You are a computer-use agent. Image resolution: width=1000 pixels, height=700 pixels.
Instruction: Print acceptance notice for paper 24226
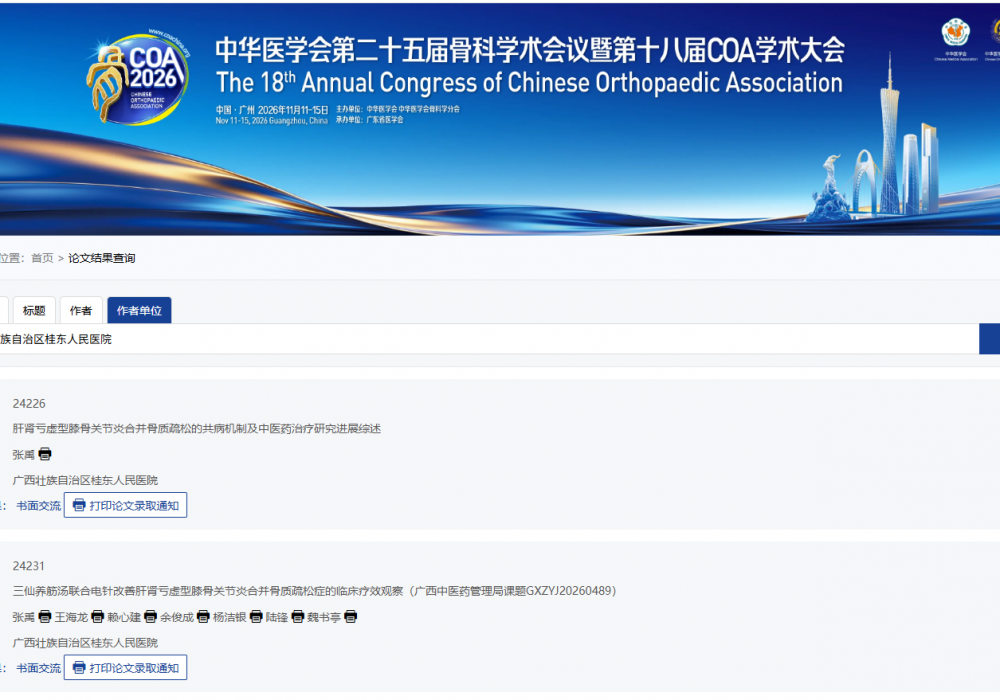pos(126,506)
